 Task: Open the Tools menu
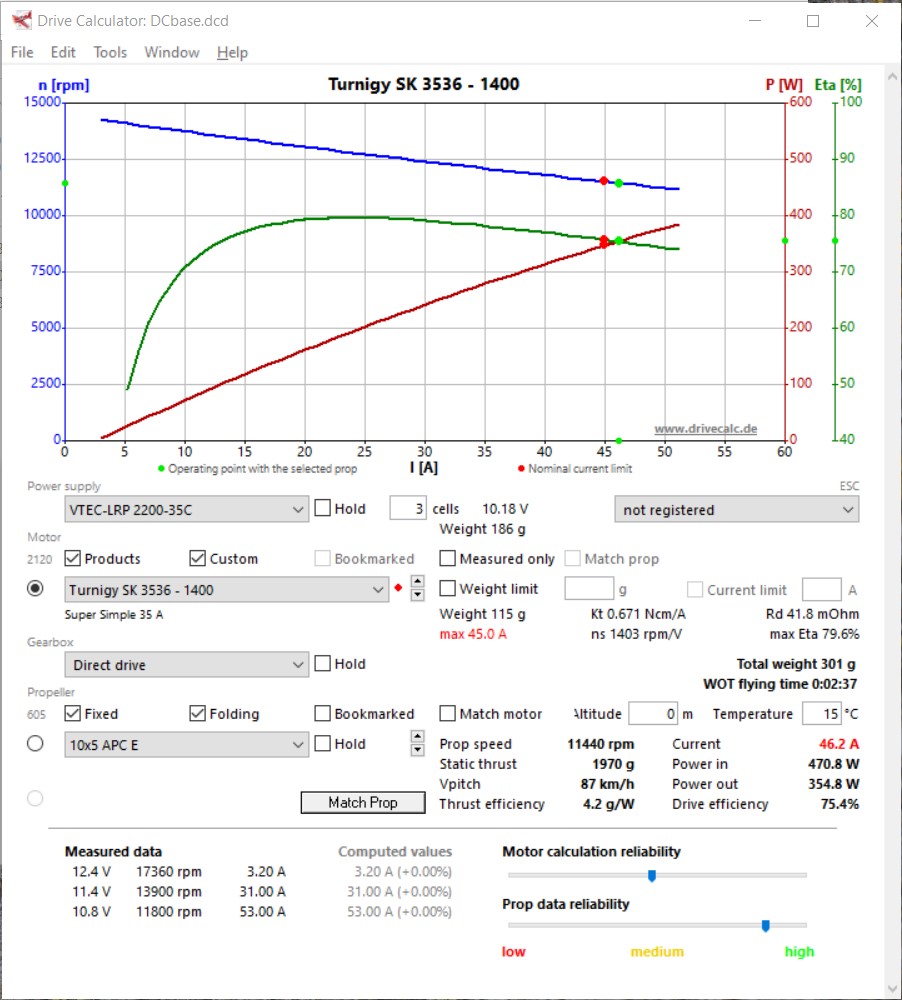(x=110, y=52)
